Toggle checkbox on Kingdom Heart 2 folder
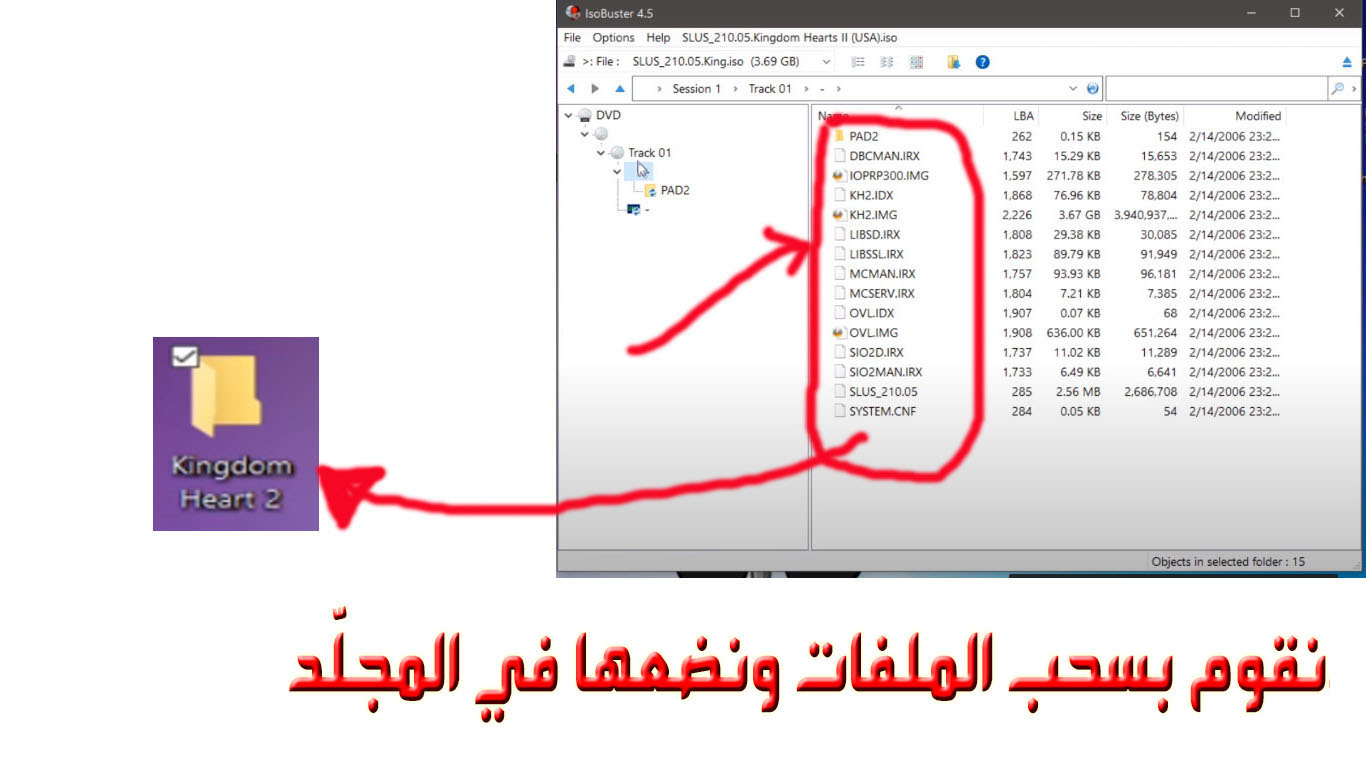This screenshot has width=1366, height=768. tap(185, 354)
